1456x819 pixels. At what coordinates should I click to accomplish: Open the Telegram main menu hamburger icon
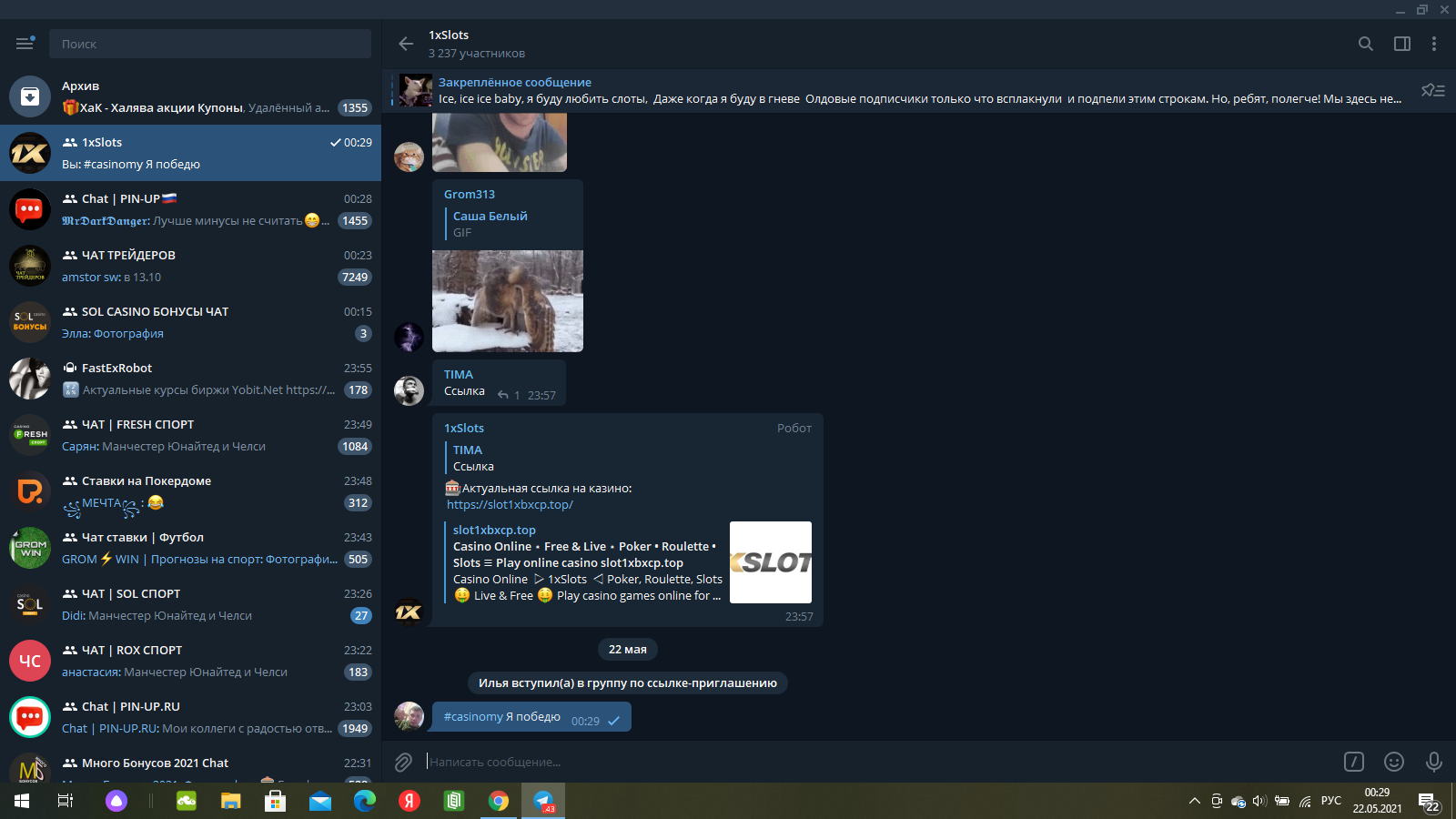pos(25,44)
